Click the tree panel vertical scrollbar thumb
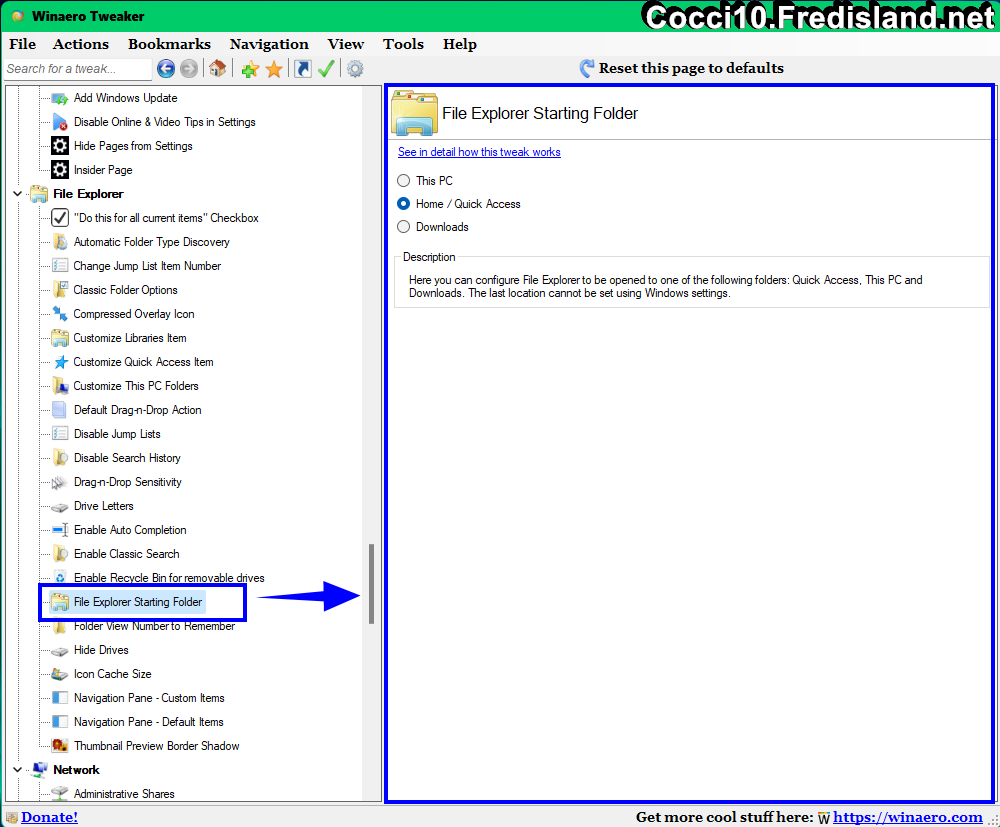The width and height of the screenshot is (1000, 827). [371, 583]
